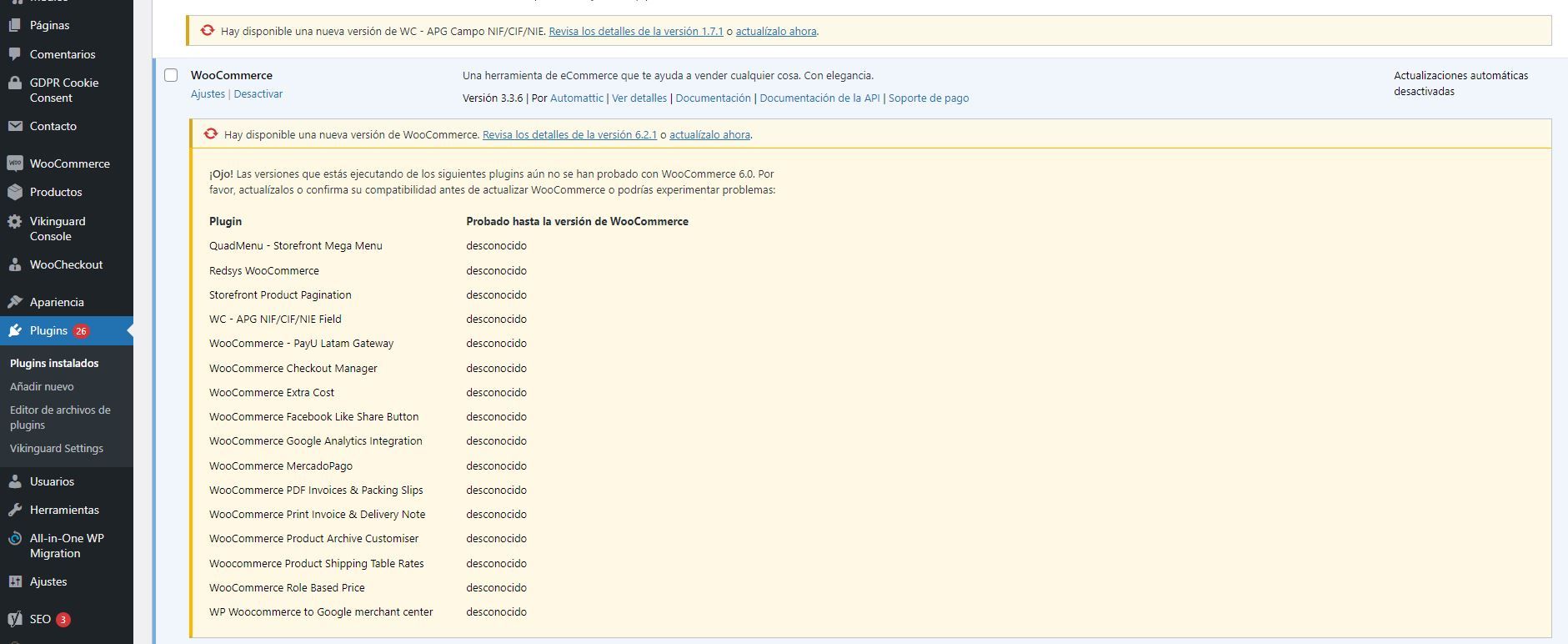This screenshot has width=1568, height=644.
Task: Open the Usuarios menu
Action: [52, 481]
